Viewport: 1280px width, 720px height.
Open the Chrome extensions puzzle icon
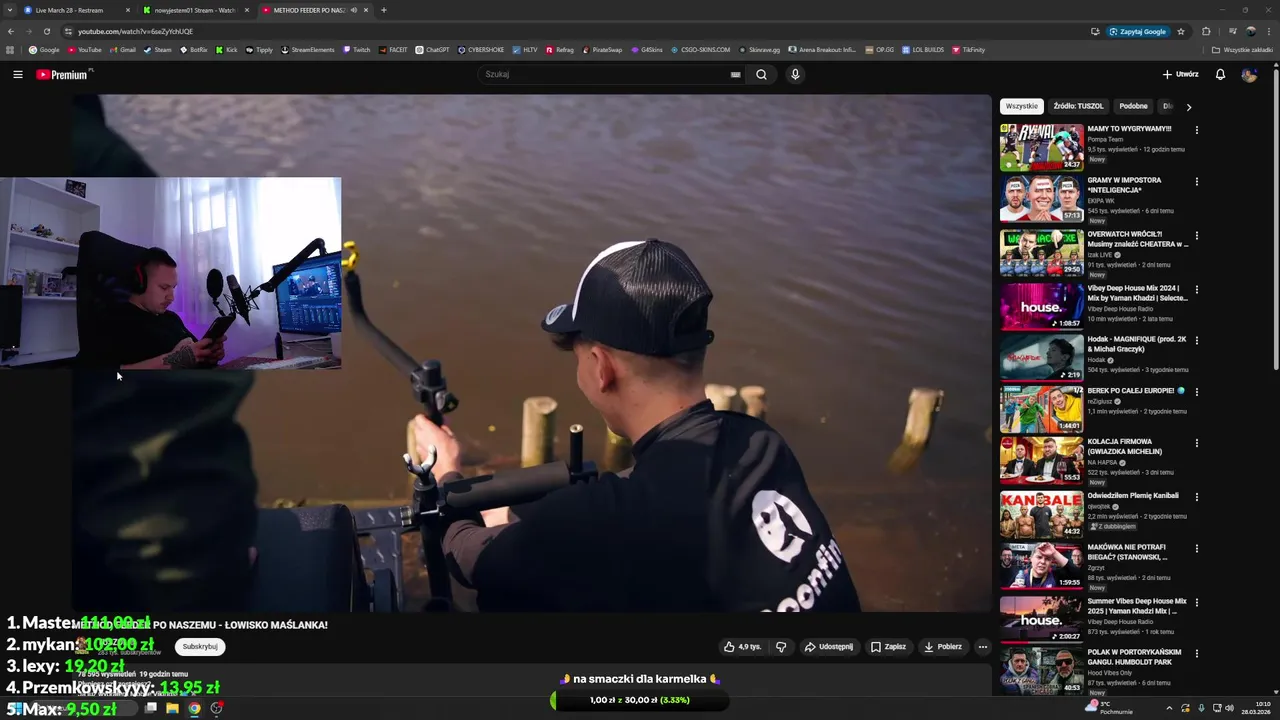1206,31
